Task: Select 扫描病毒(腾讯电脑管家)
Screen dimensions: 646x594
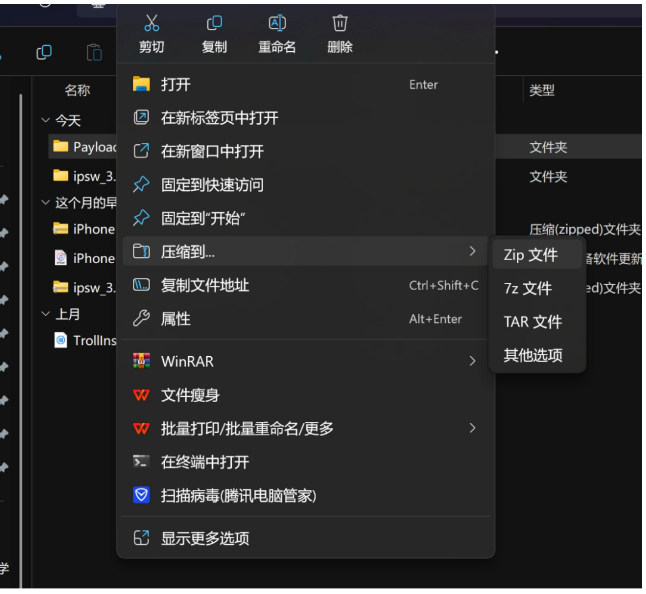Action: 305,495
